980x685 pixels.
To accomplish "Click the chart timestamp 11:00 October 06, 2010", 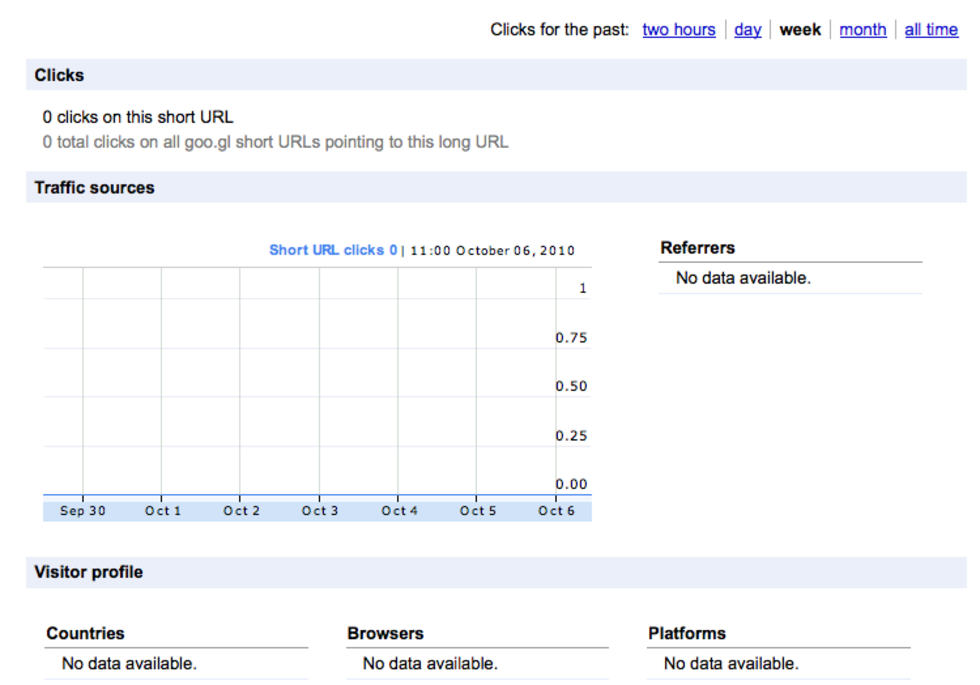I will [x=492, y=251].
